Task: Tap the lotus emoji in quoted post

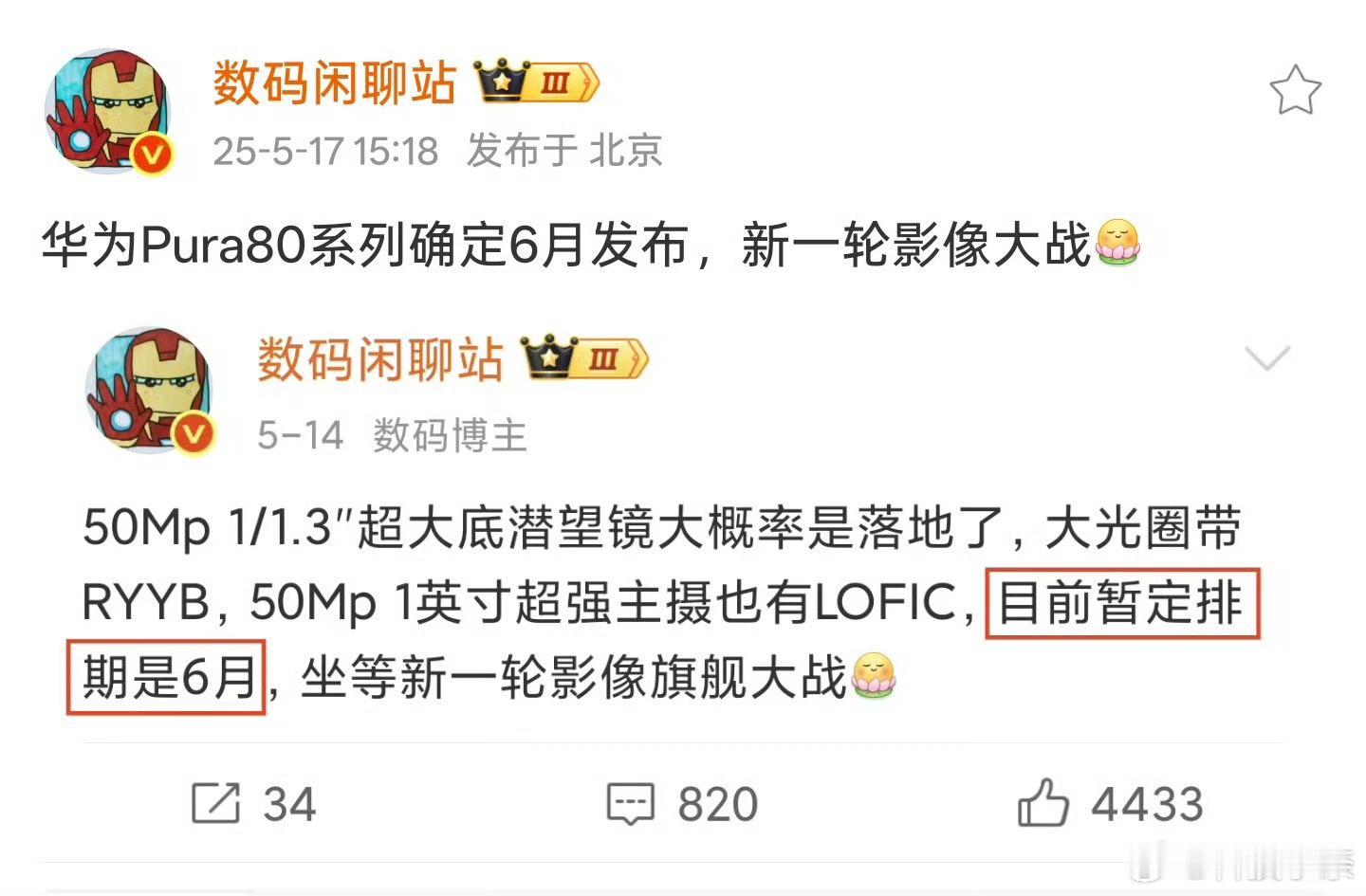Action: [x=874, y=676]
